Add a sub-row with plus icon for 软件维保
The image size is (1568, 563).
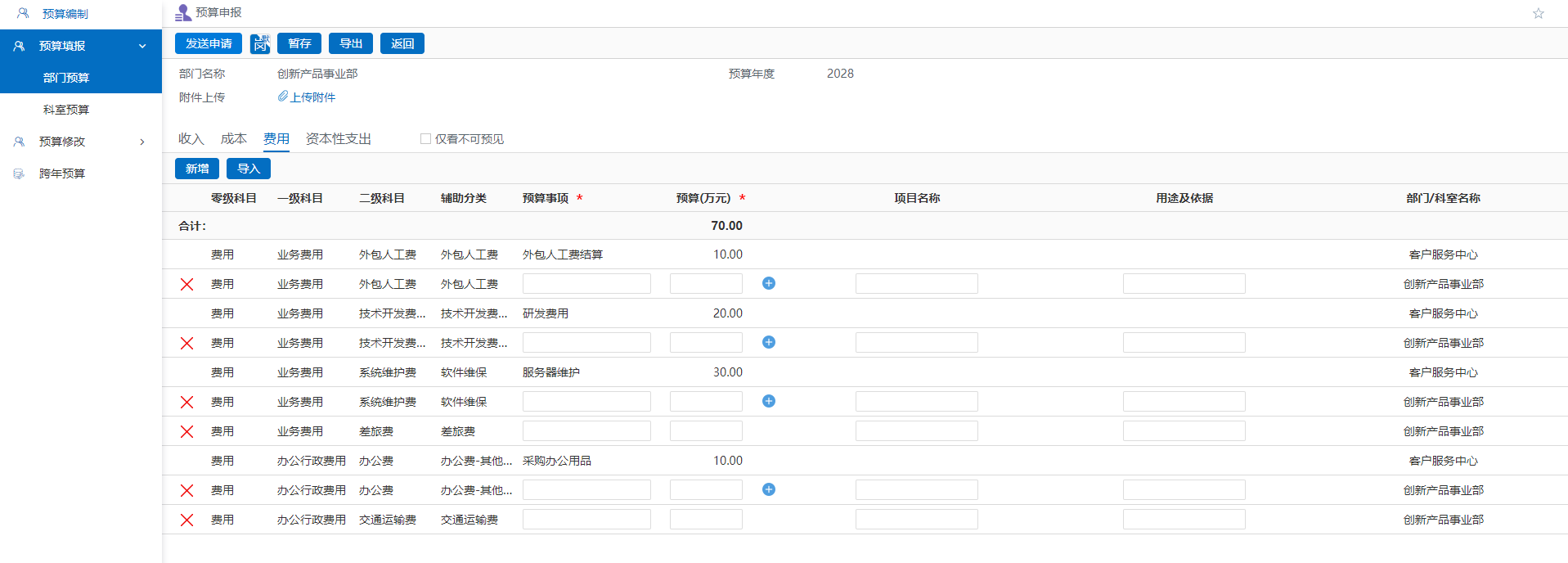(769, 401)
